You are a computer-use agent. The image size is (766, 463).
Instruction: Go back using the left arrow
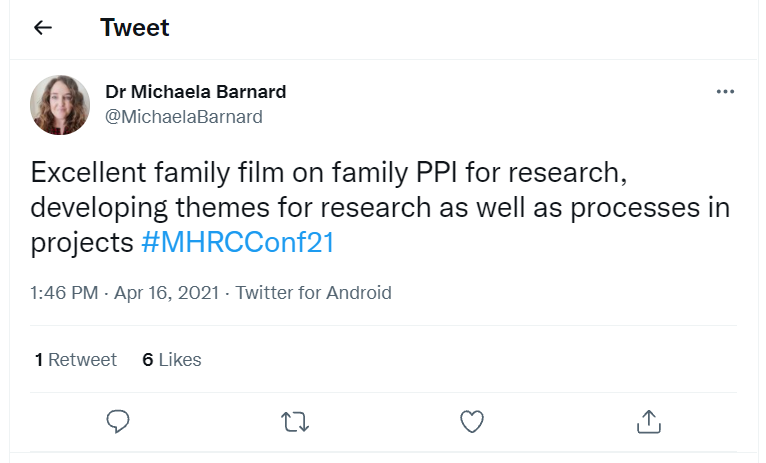(x=43, y=28)
